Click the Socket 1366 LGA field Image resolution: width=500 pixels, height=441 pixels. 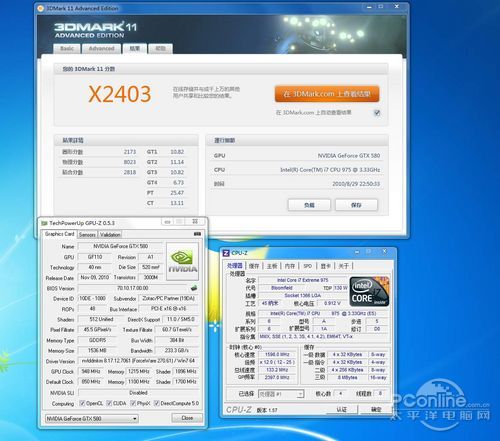tap(303, 295)
